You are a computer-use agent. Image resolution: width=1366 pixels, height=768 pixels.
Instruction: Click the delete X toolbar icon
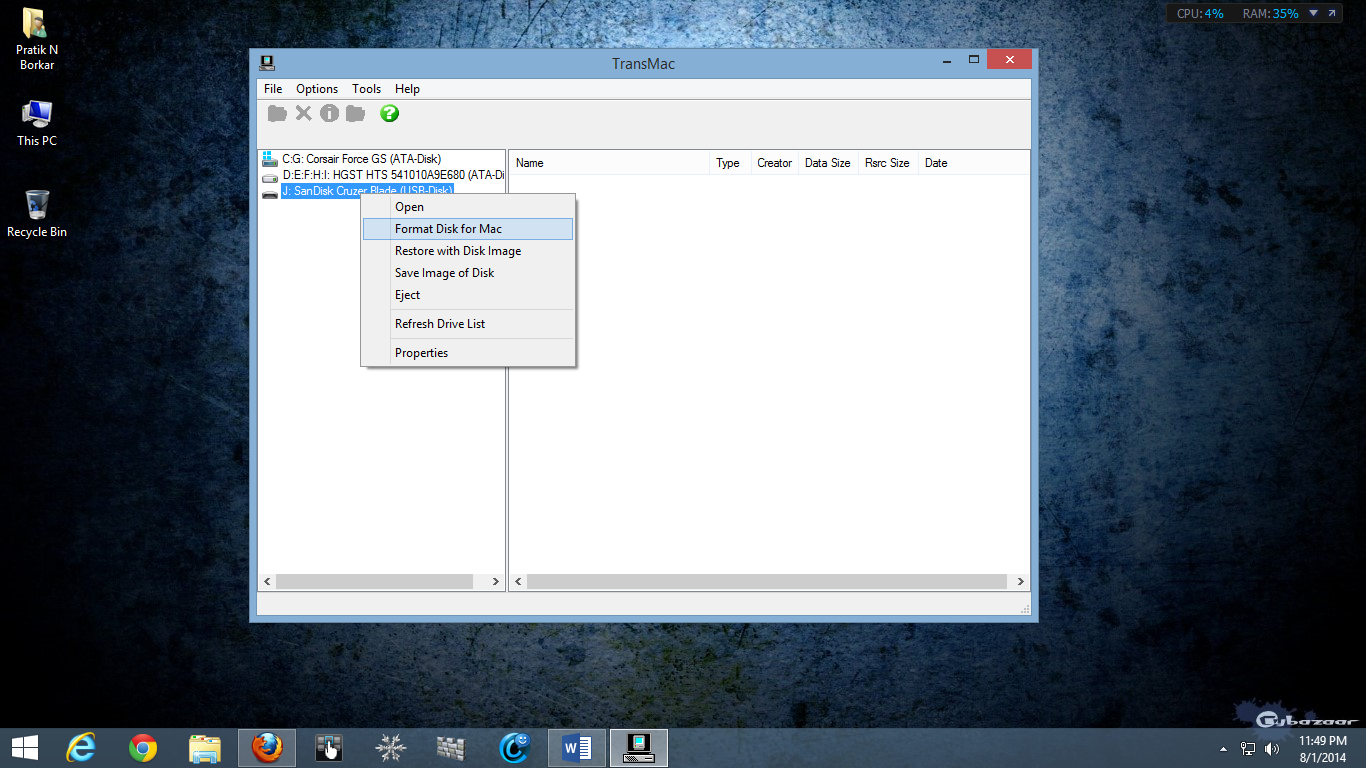pos(303,114)
